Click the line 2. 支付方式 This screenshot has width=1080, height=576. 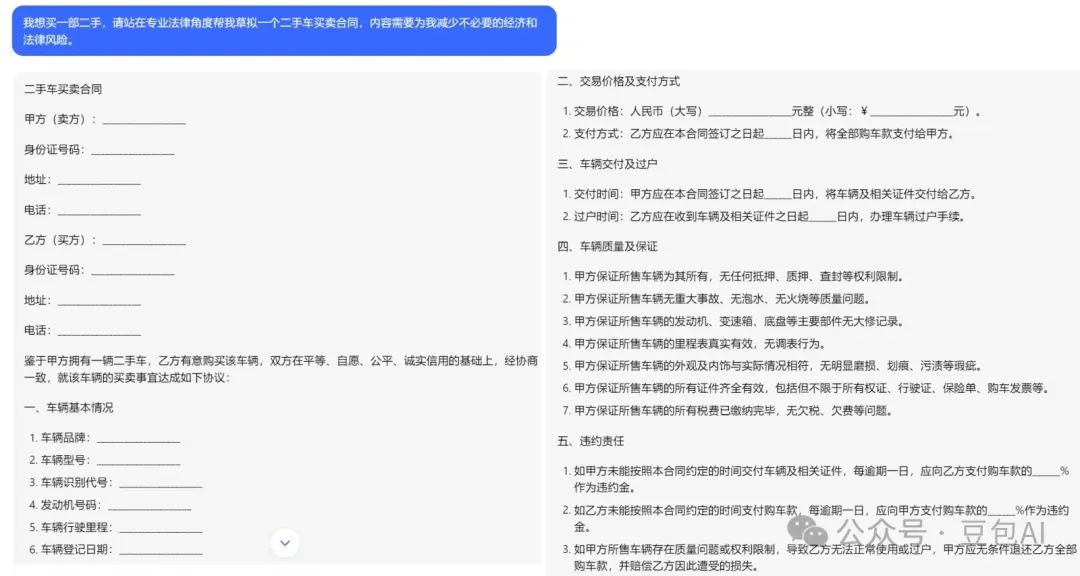click(758, 134)
